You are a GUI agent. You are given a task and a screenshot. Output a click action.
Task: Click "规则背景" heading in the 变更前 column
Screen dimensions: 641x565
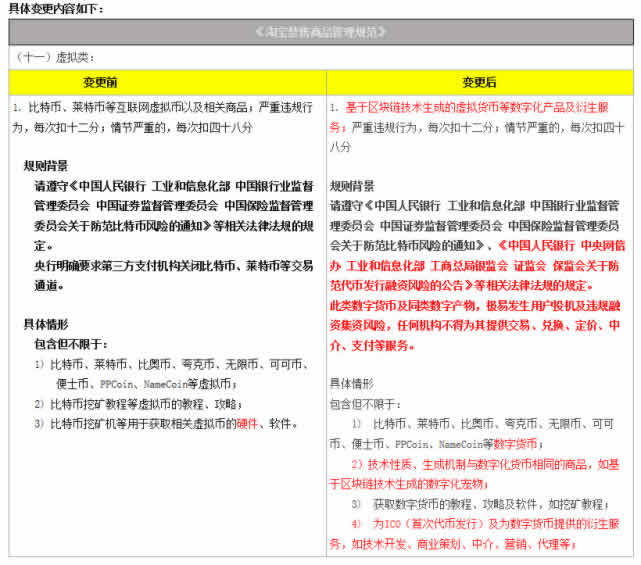coord(46,166)
